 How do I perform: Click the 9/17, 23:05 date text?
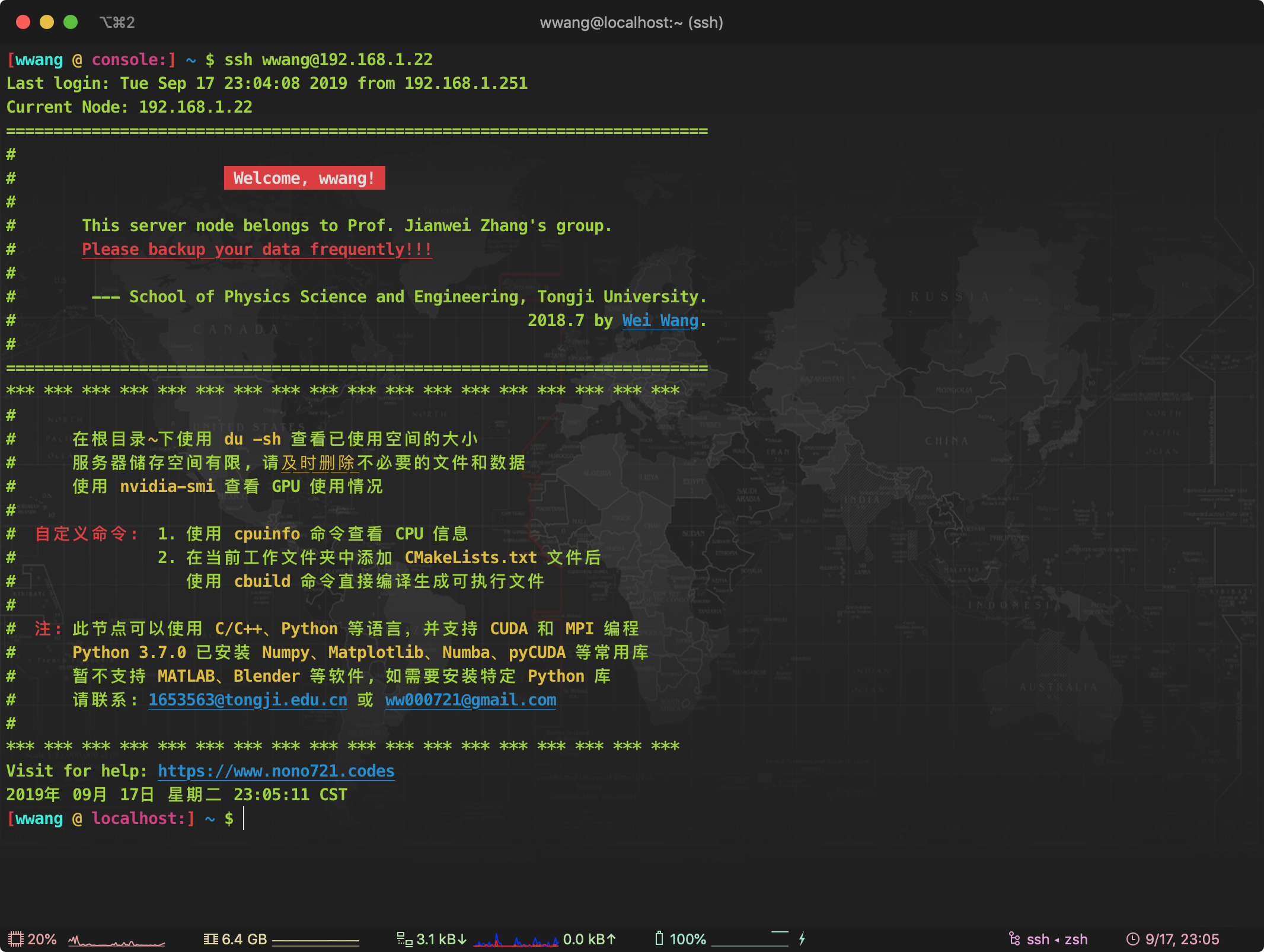1182,939
